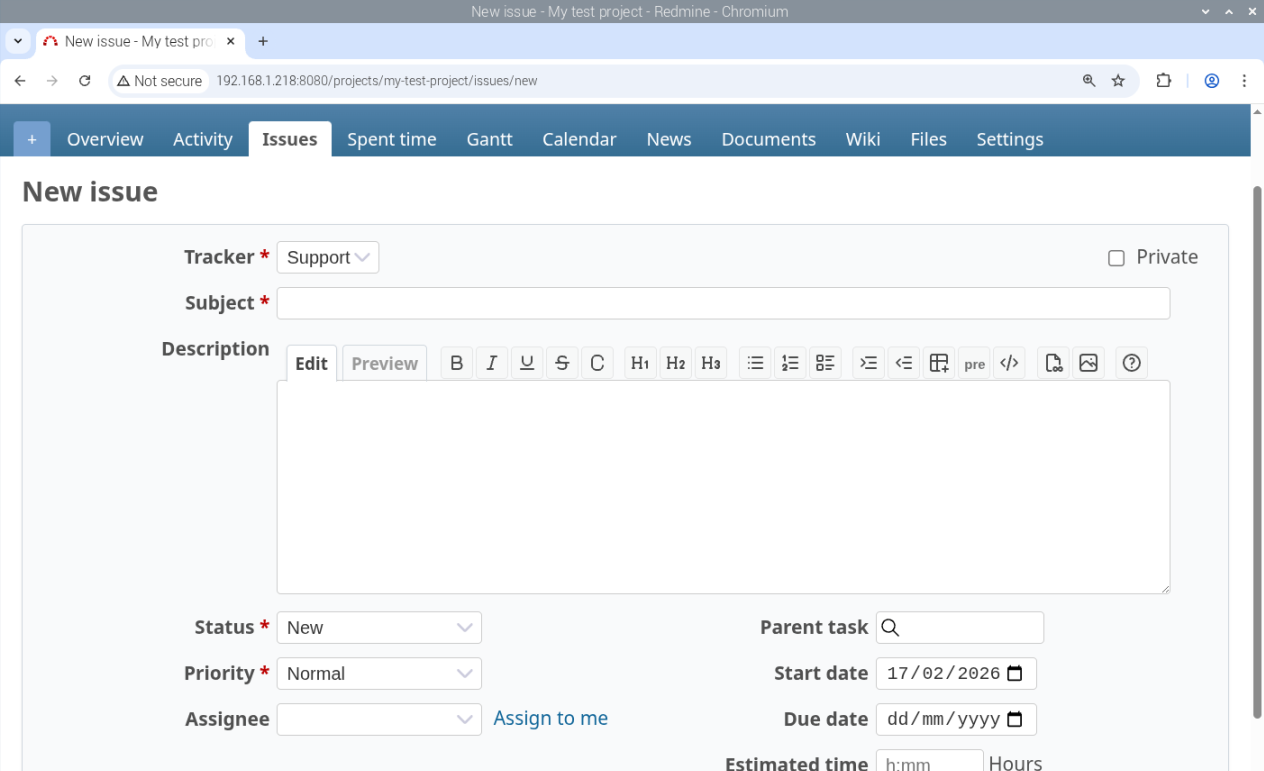Viewport: 1264px width, 771px height.
Task: Open the Priority dropdown
Action: tap(378, 673)
